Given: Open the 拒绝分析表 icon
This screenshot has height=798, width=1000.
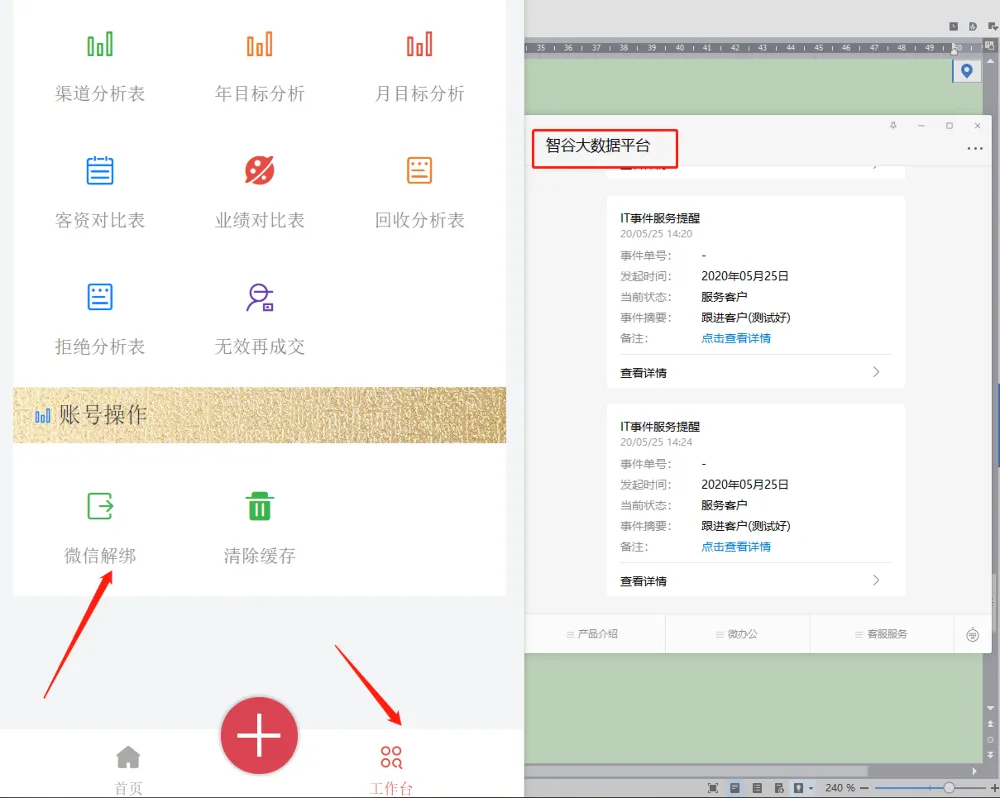Looking at the screenshot, I should pyautogui.click(x=100, y=297).
